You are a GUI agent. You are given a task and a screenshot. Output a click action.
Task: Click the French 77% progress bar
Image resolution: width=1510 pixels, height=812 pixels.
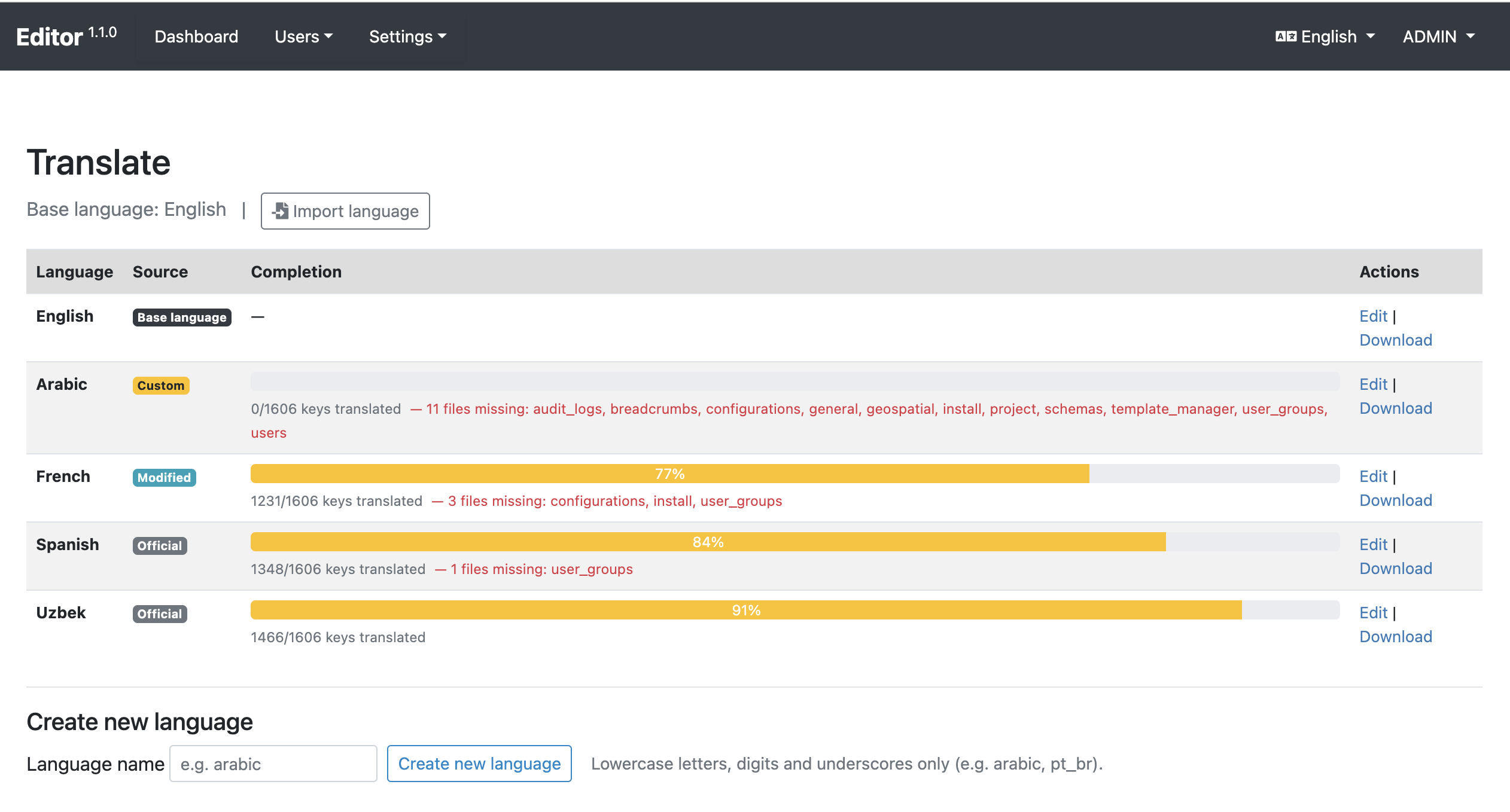pos(669,474)
